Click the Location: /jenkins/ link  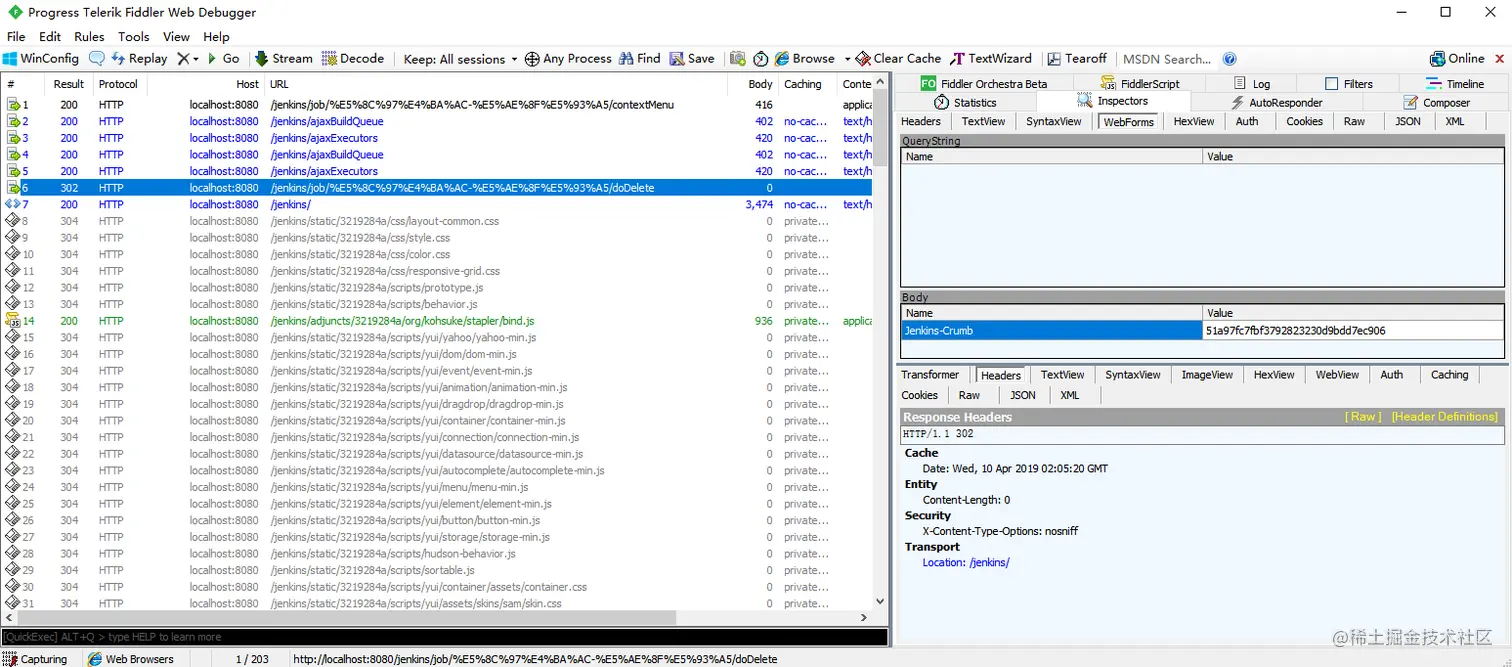tap(966, 563)
